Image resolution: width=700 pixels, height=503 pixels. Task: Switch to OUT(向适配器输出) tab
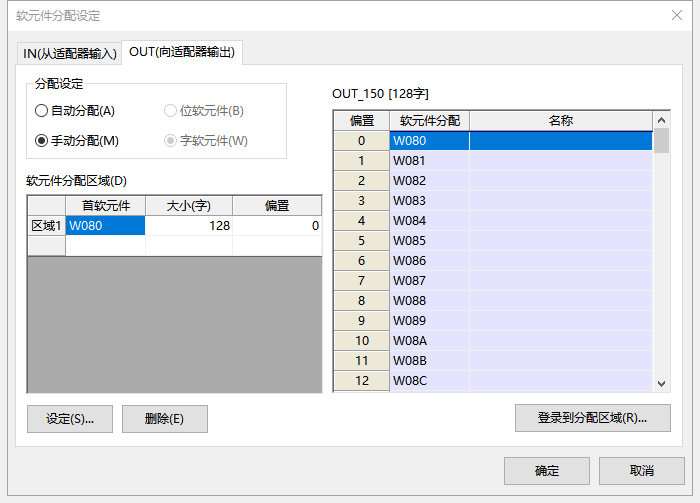click(183, 52)
